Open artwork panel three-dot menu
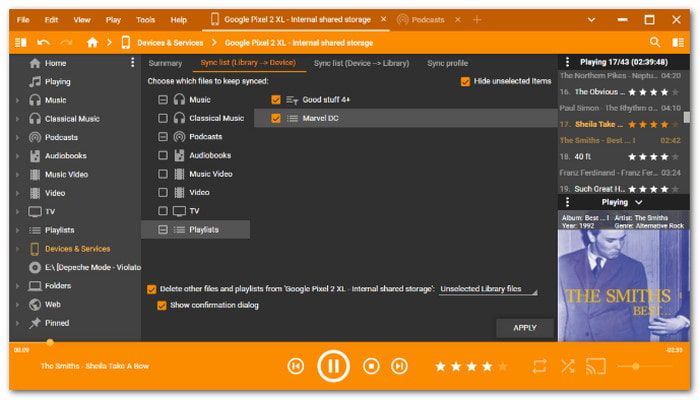The height and width of the screenshot is (400, 700). (567, 202)
